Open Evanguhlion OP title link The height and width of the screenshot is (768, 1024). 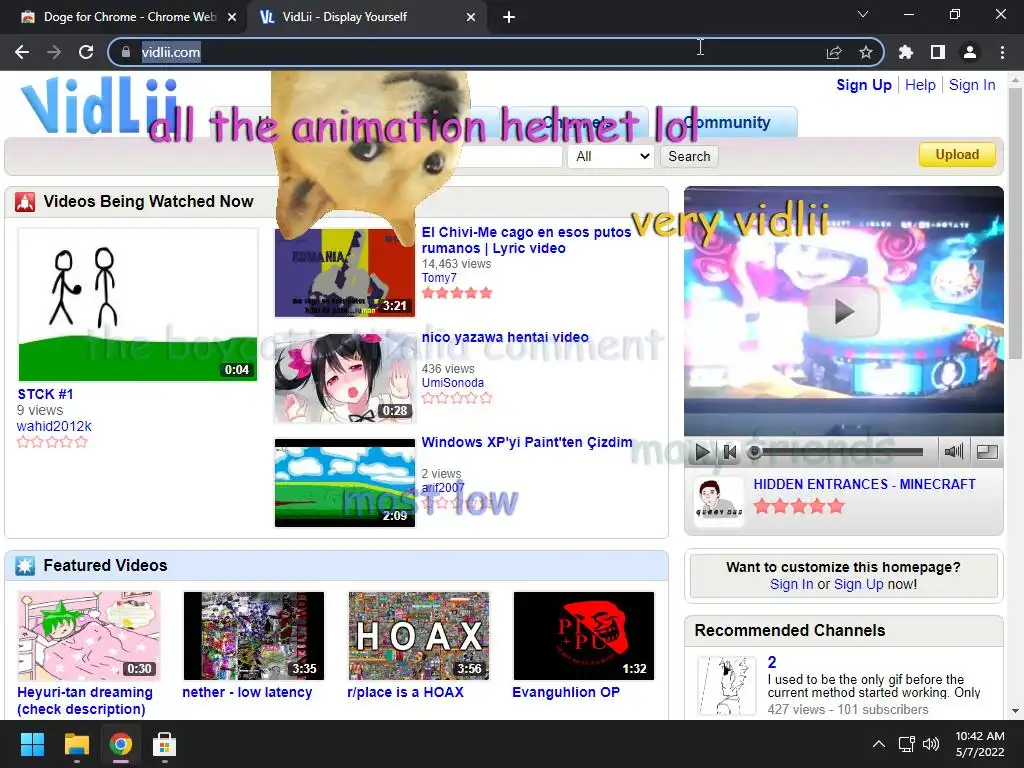point(566,692)
